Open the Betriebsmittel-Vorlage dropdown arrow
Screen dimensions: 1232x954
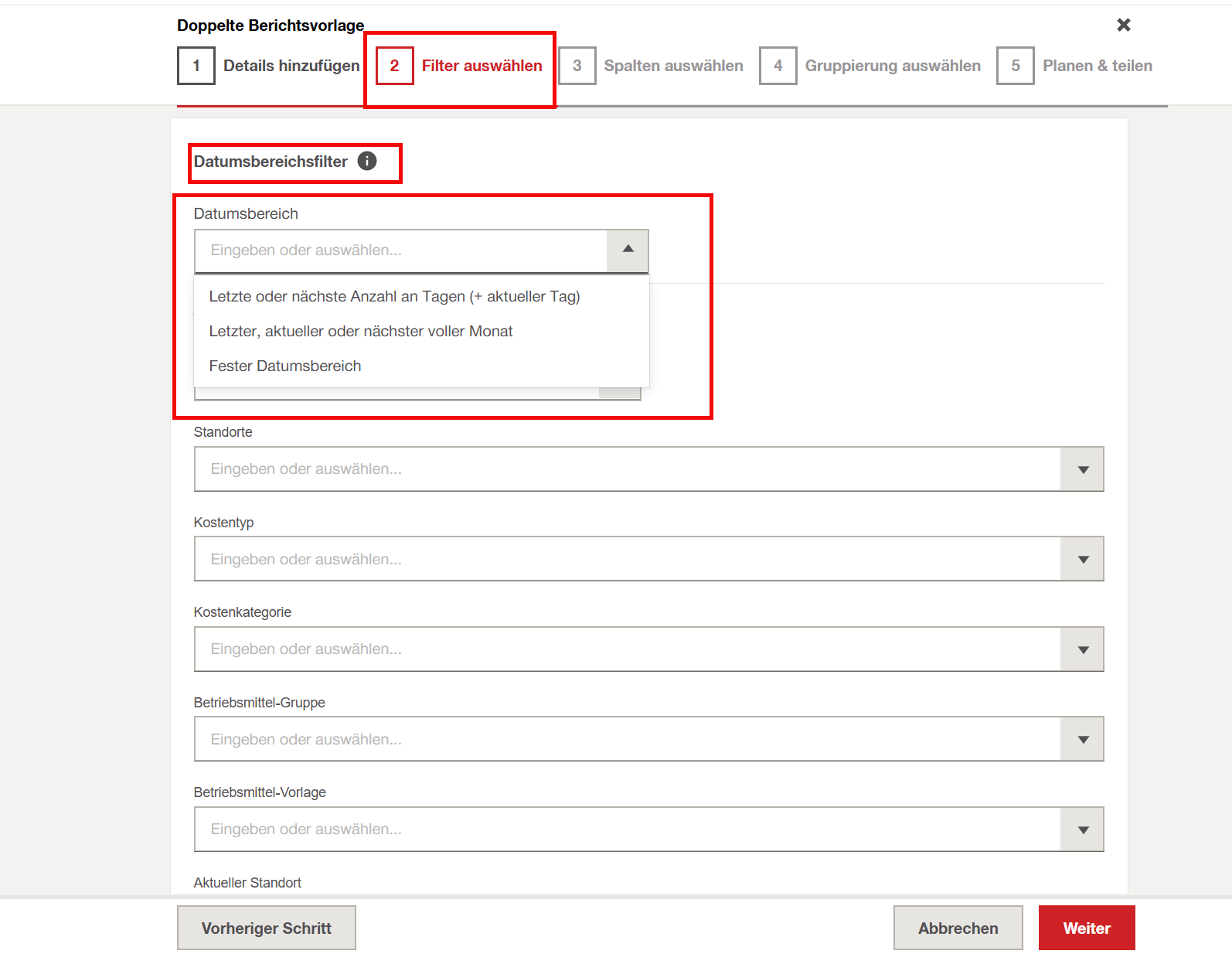click(1083, 830)
